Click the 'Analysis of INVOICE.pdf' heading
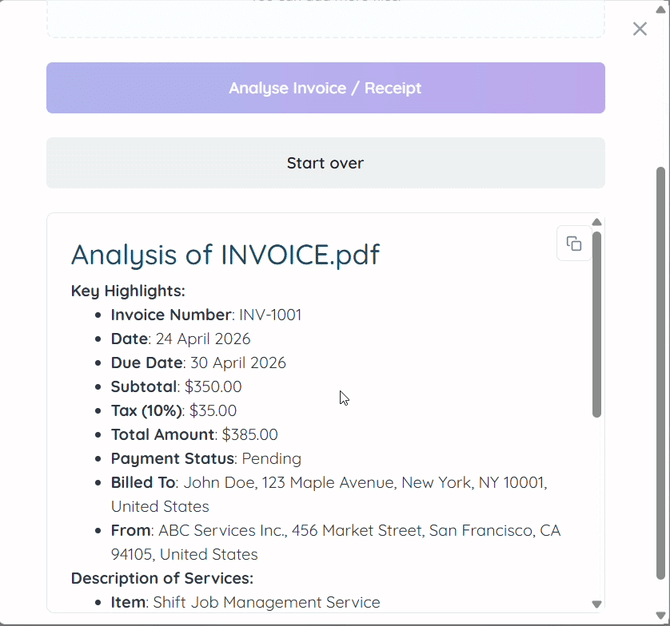Screen dimensions: 670x626 pyautogui.click(x=225, y=254)
